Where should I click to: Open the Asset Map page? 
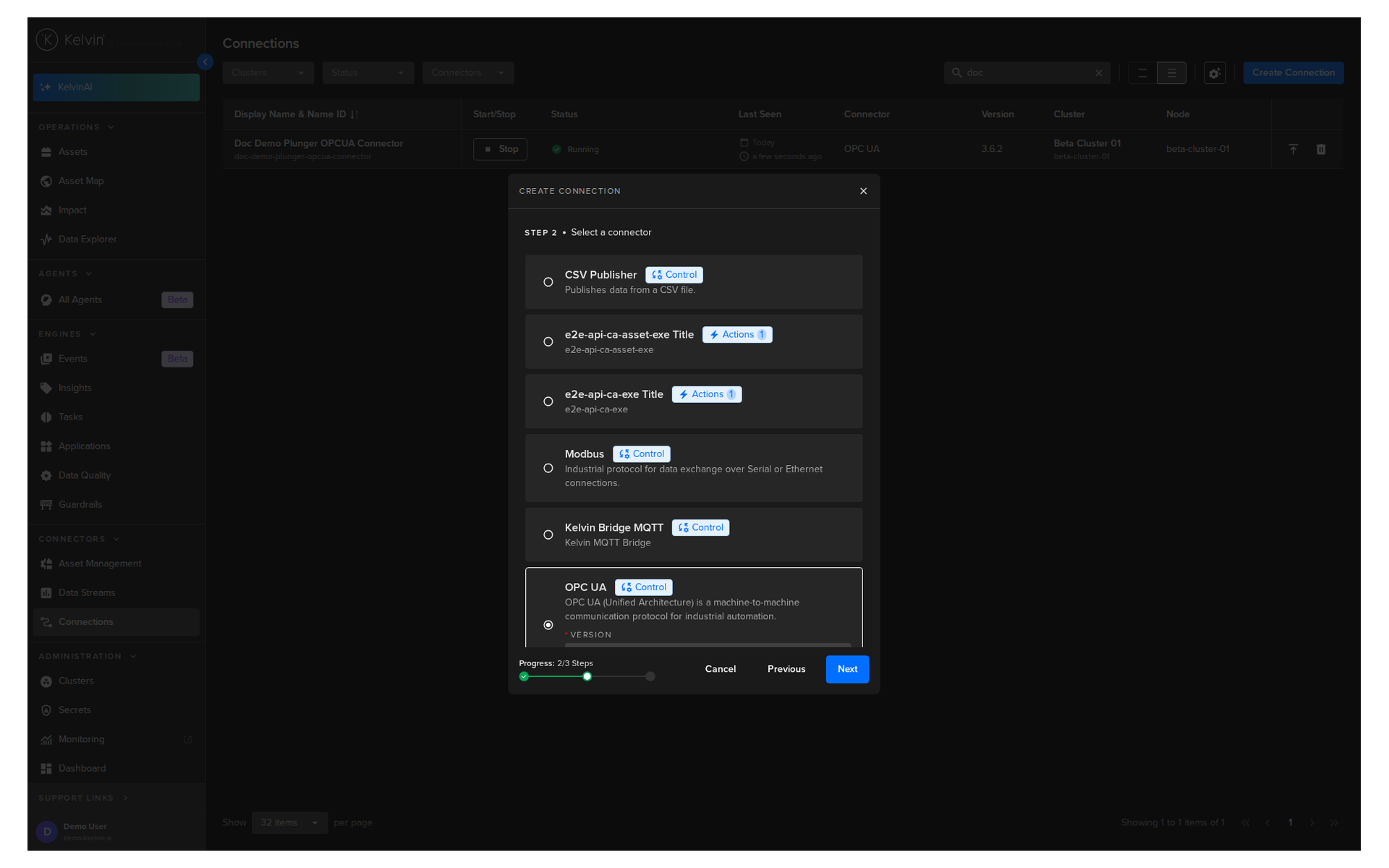(x=116, y=181)
